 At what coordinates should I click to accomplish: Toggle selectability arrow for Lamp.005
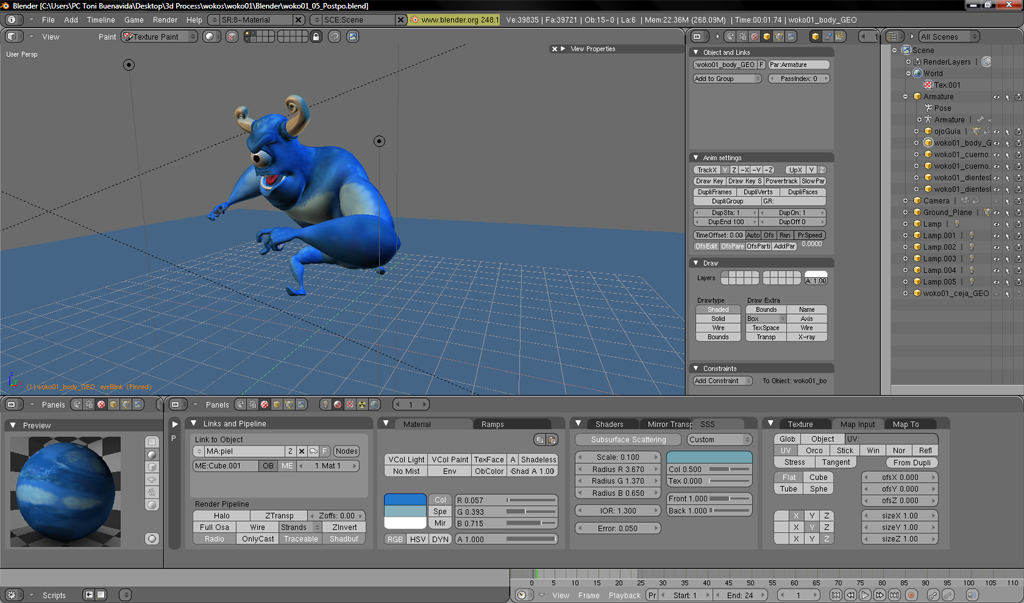1008,282
